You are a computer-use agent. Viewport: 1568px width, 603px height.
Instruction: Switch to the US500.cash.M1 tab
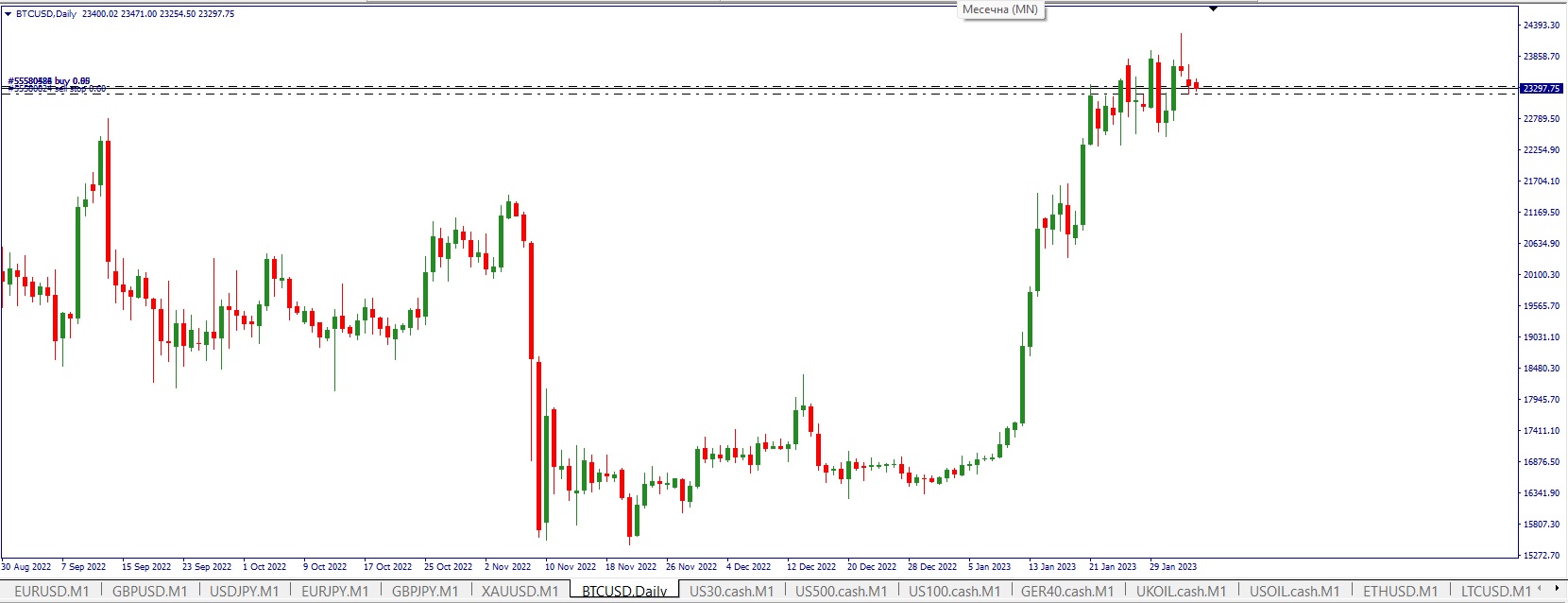(842, 592)
